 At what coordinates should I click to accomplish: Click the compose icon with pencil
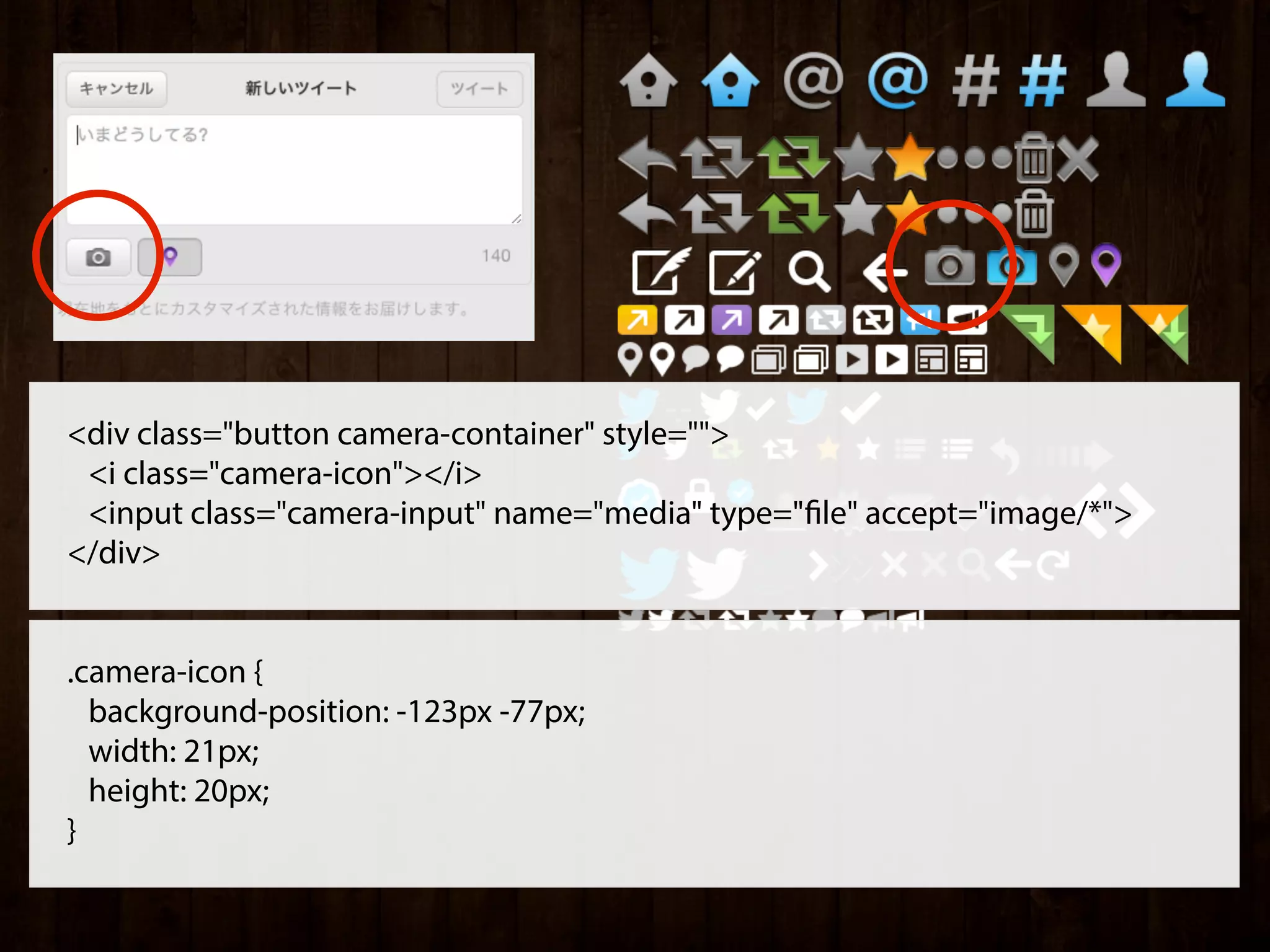coord(736,271)
